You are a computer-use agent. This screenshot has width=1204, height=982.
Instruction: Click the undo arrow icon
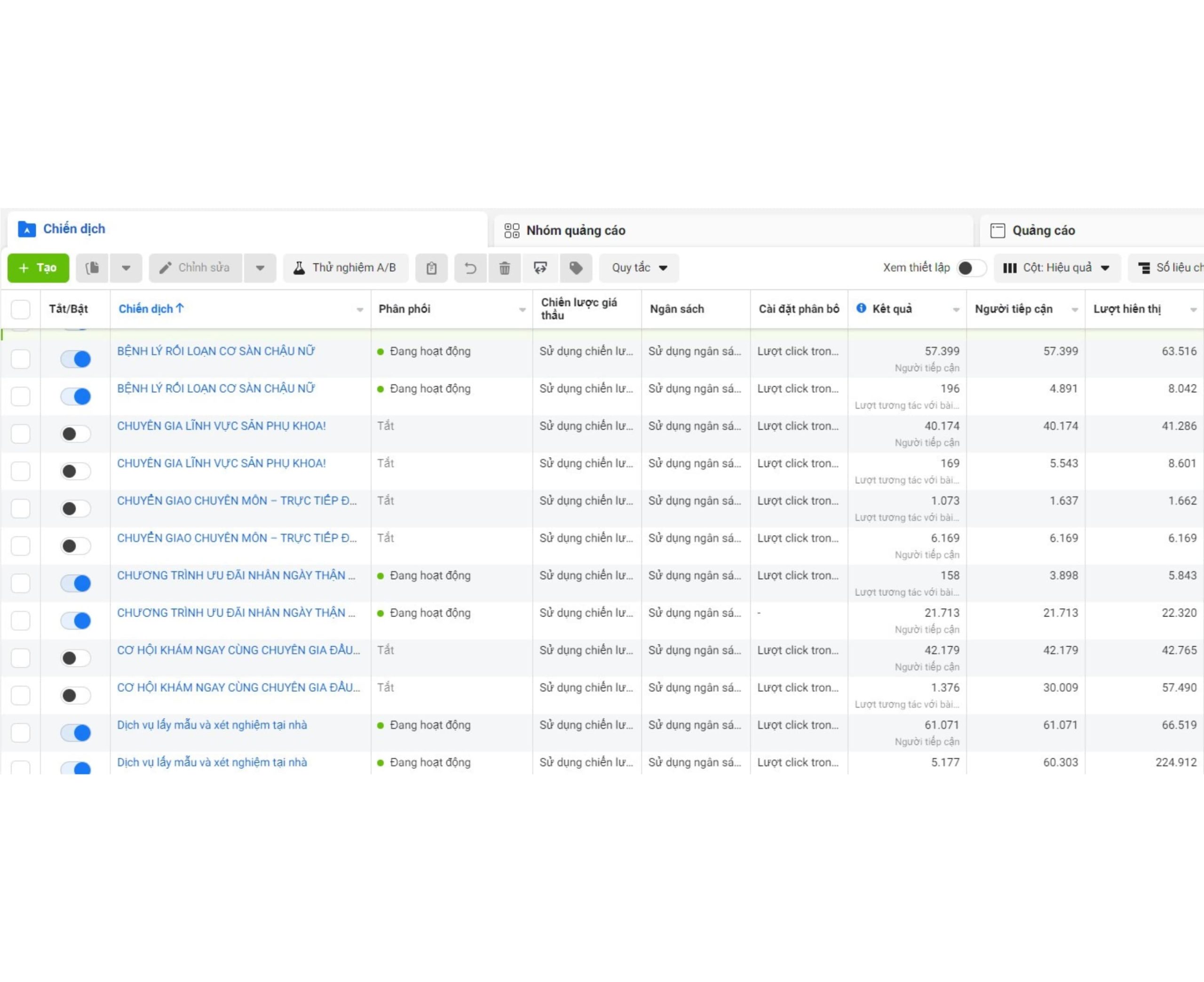470,268
